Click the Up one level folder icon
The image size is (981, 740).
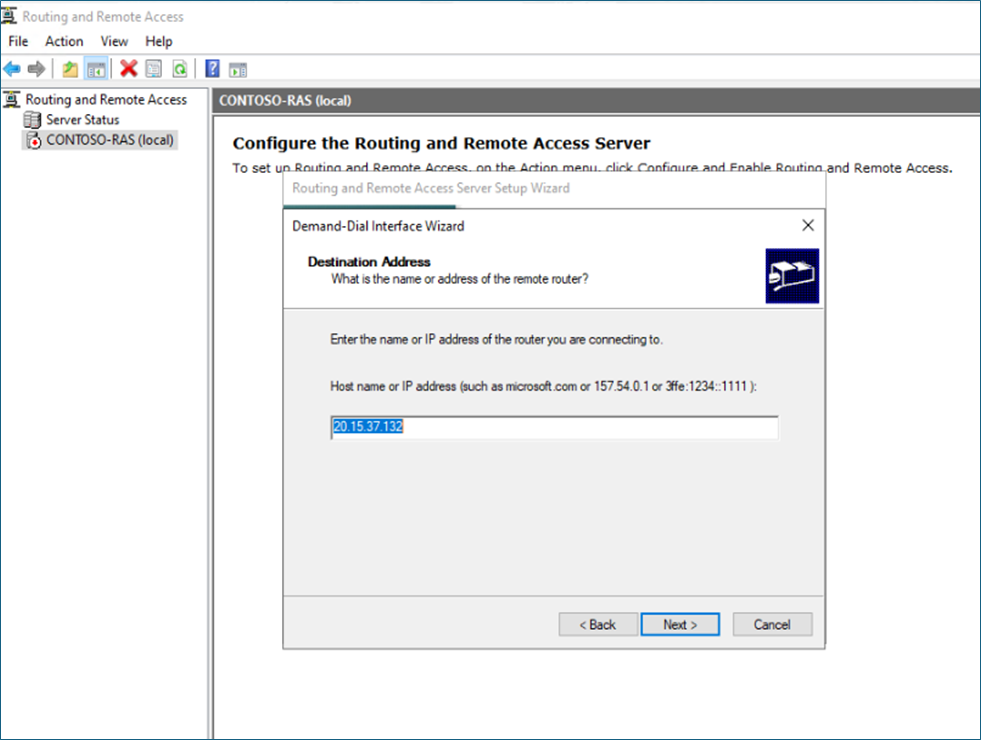tap(70, 69)
